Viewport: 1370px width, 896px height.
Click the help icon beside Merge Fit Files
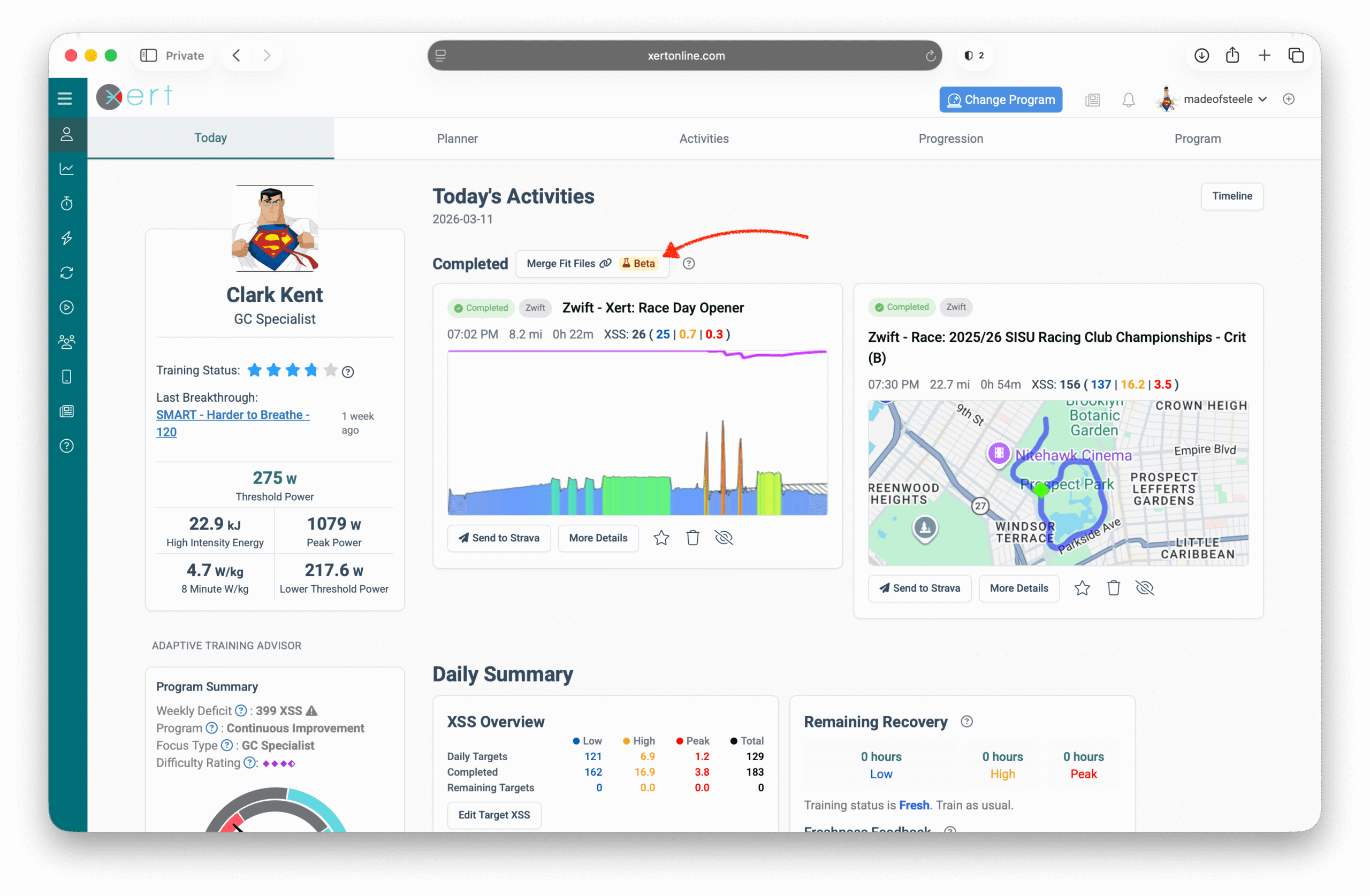pos(688,264)
